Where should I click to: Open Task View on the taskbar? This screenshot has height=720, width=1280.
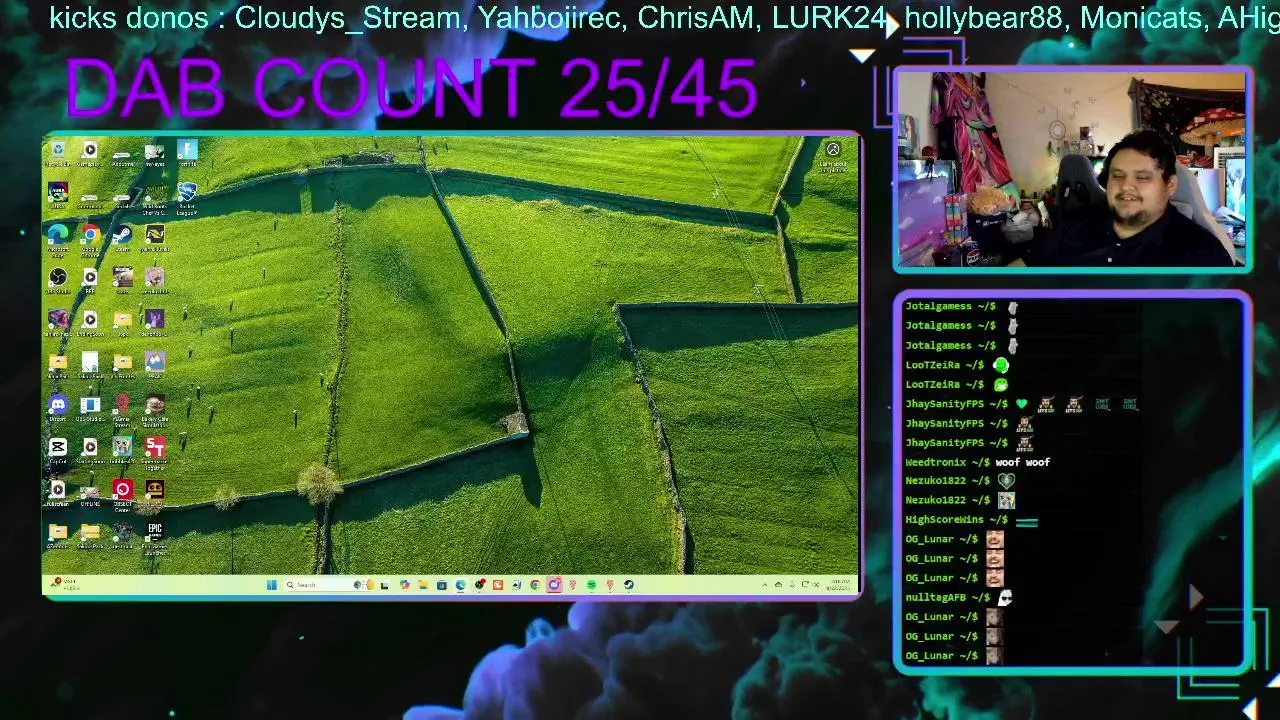384,585
